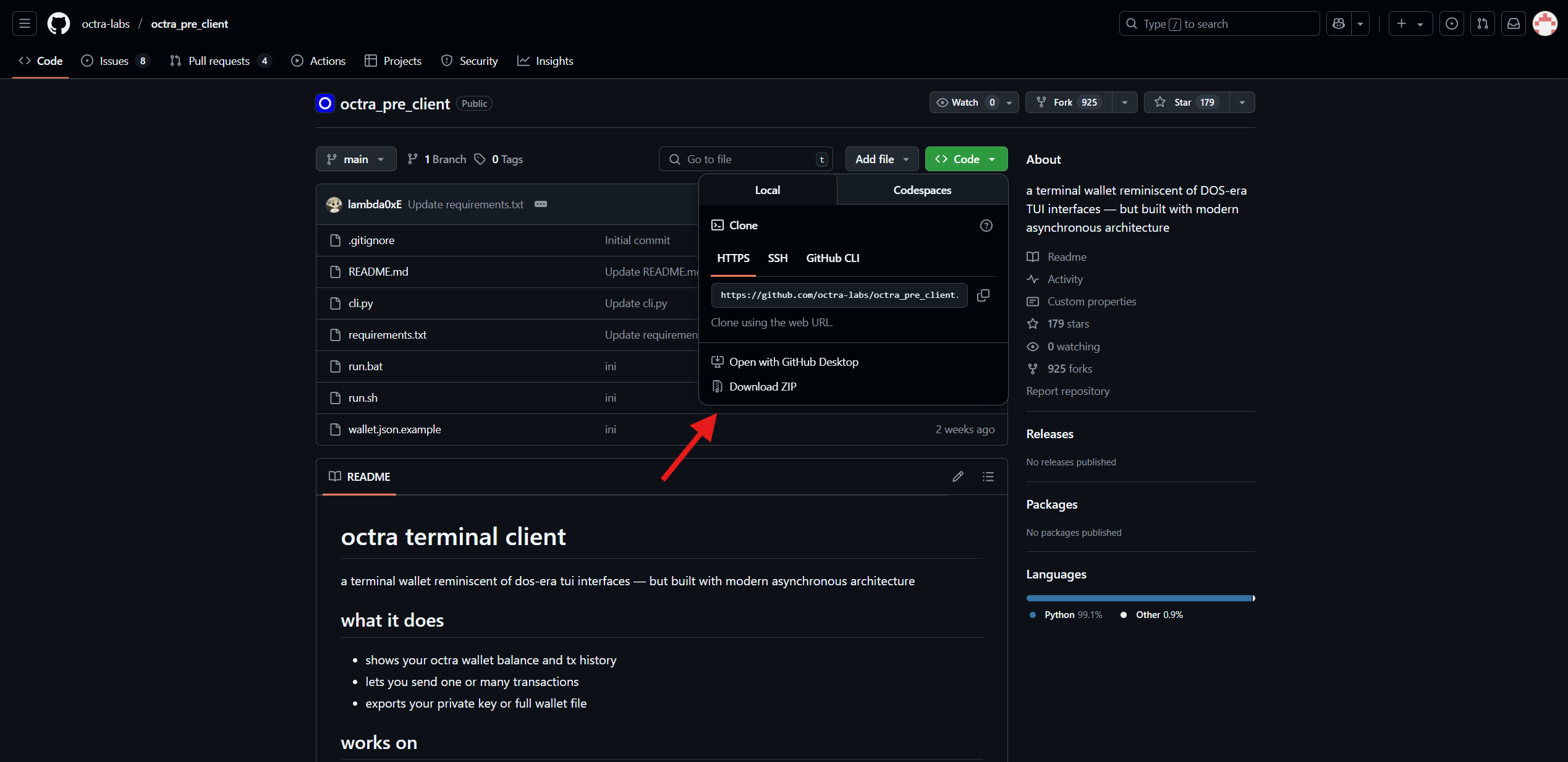Open the Insights tab

545,61
